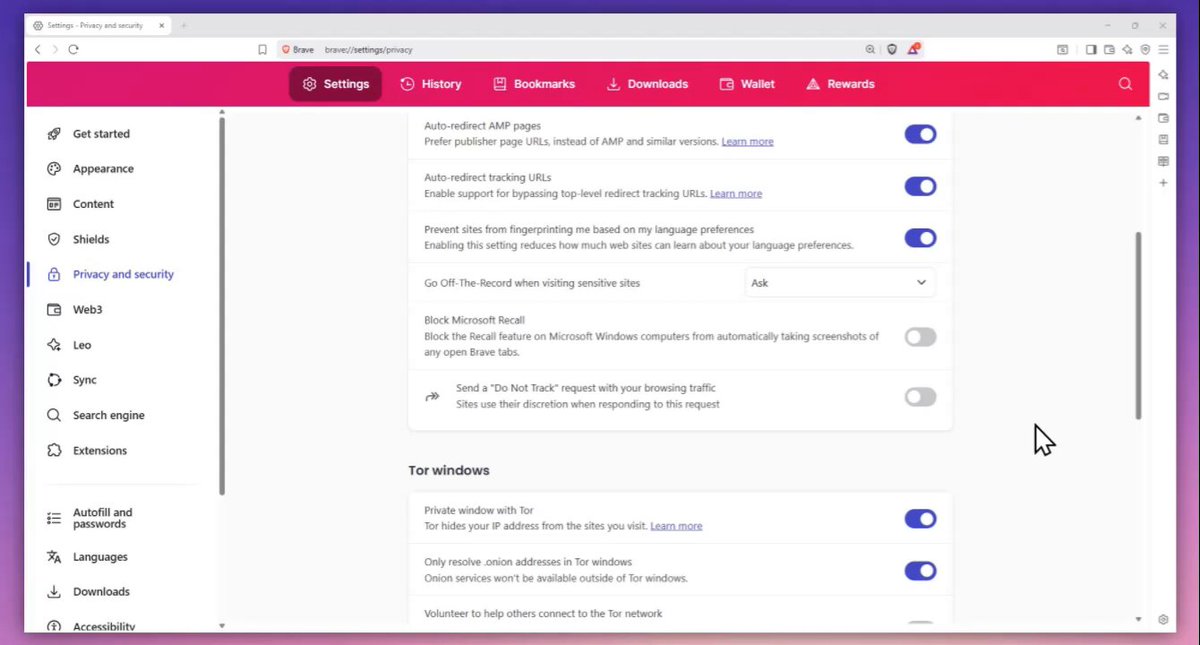Toggle language preferences fingerprinting protection
This screenshot has width=1200, height=645.
920,238
